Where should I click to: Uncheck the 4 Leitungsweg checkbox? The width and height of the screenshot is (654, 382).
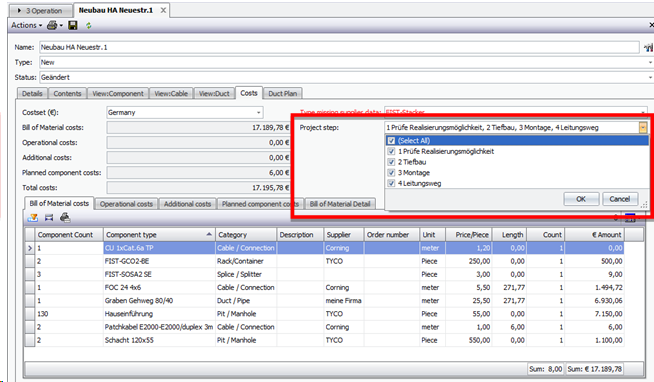[x=391, y=183]
